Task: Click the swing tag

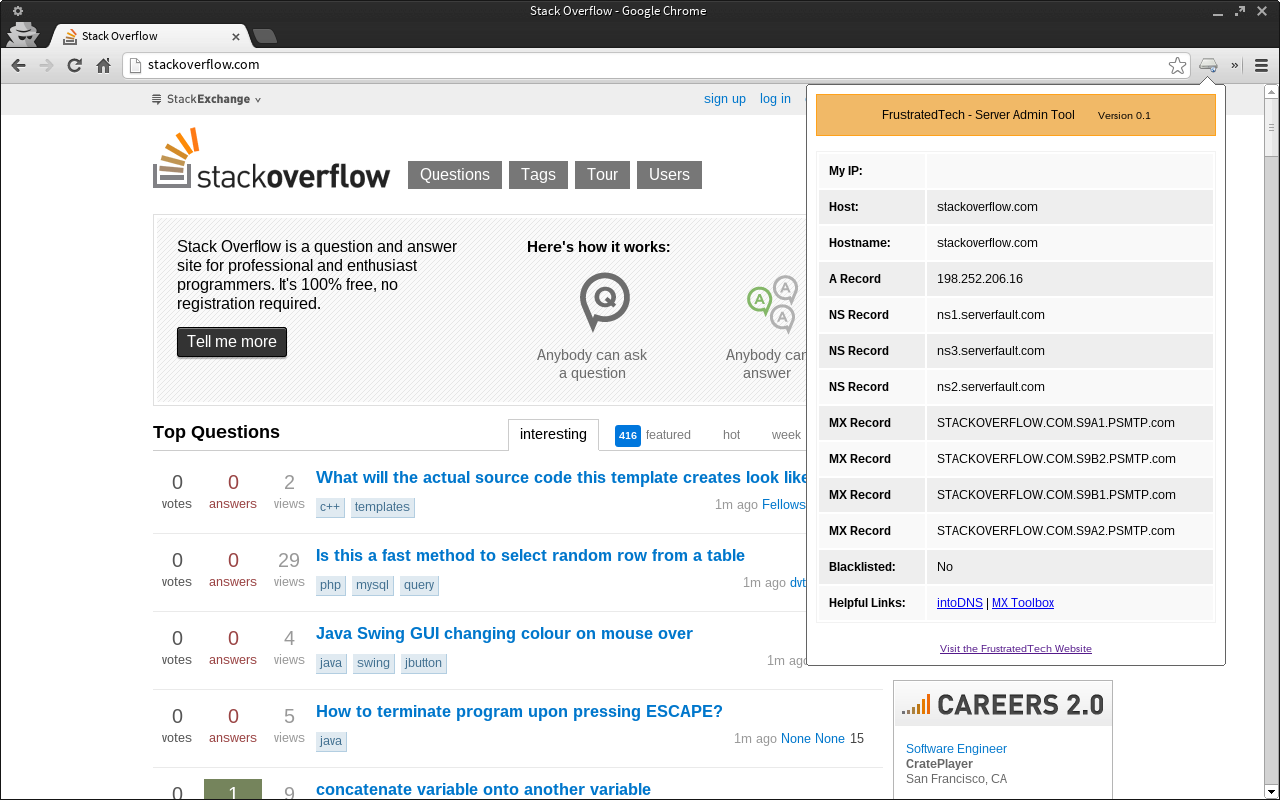Action: coord(374,663)
